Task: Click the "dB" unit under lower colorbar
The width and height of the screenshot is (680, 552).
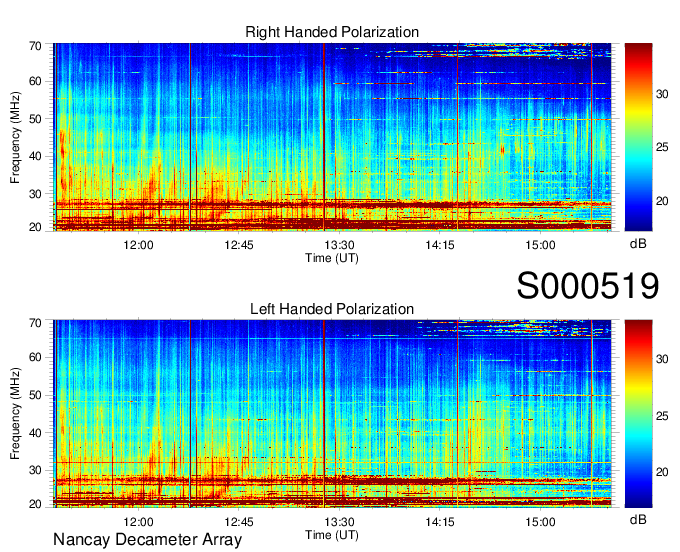Action: [x=638, y=520]
